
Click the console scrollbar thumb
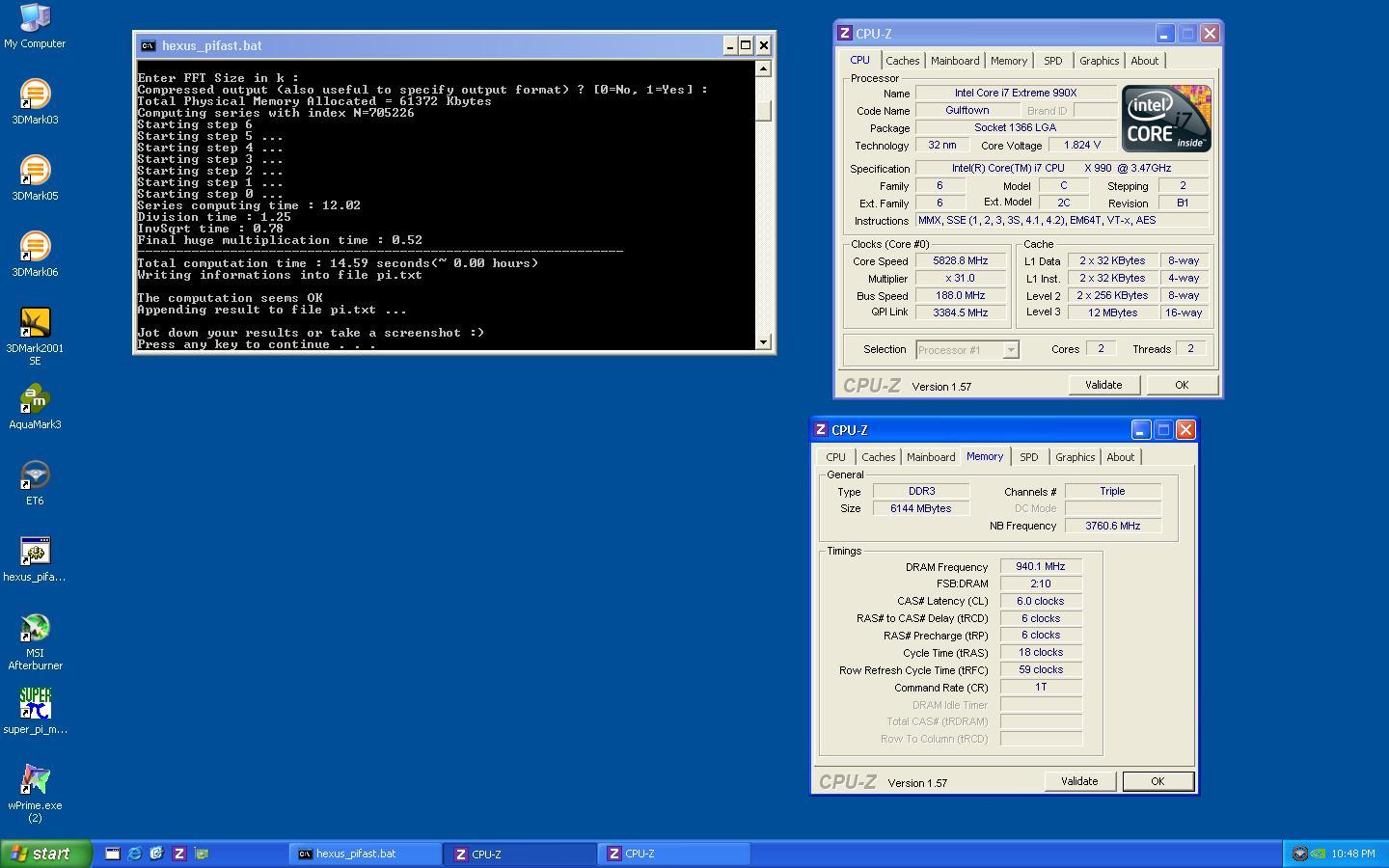tap(764, 111)
